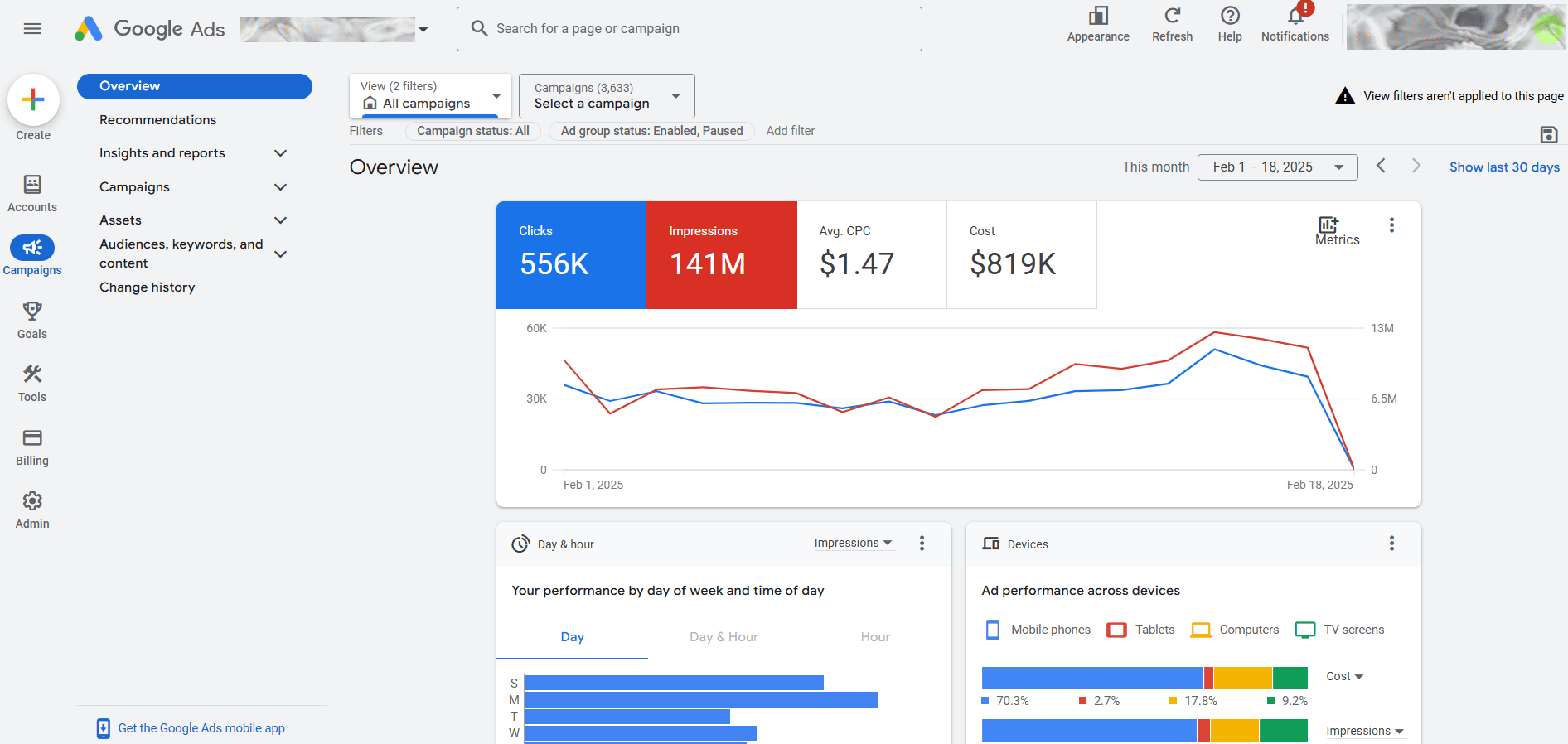Open the Admin gear icon

(x=32, y=501)
